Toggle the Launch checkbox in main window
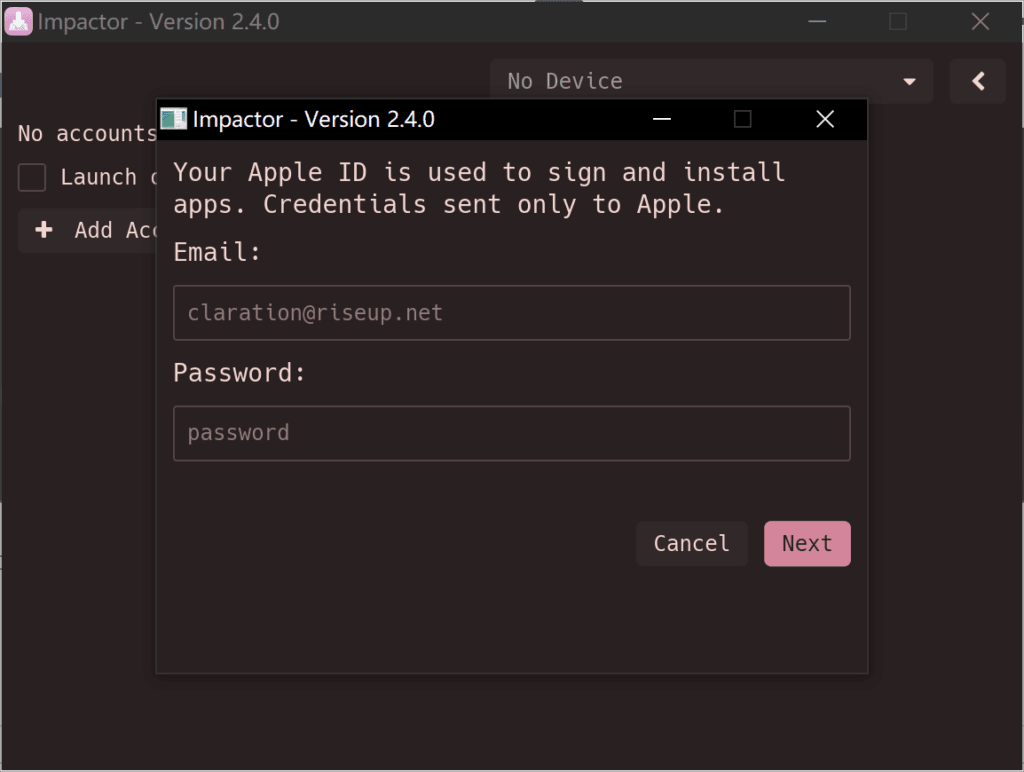1024x772 pixels. (31, 177)
